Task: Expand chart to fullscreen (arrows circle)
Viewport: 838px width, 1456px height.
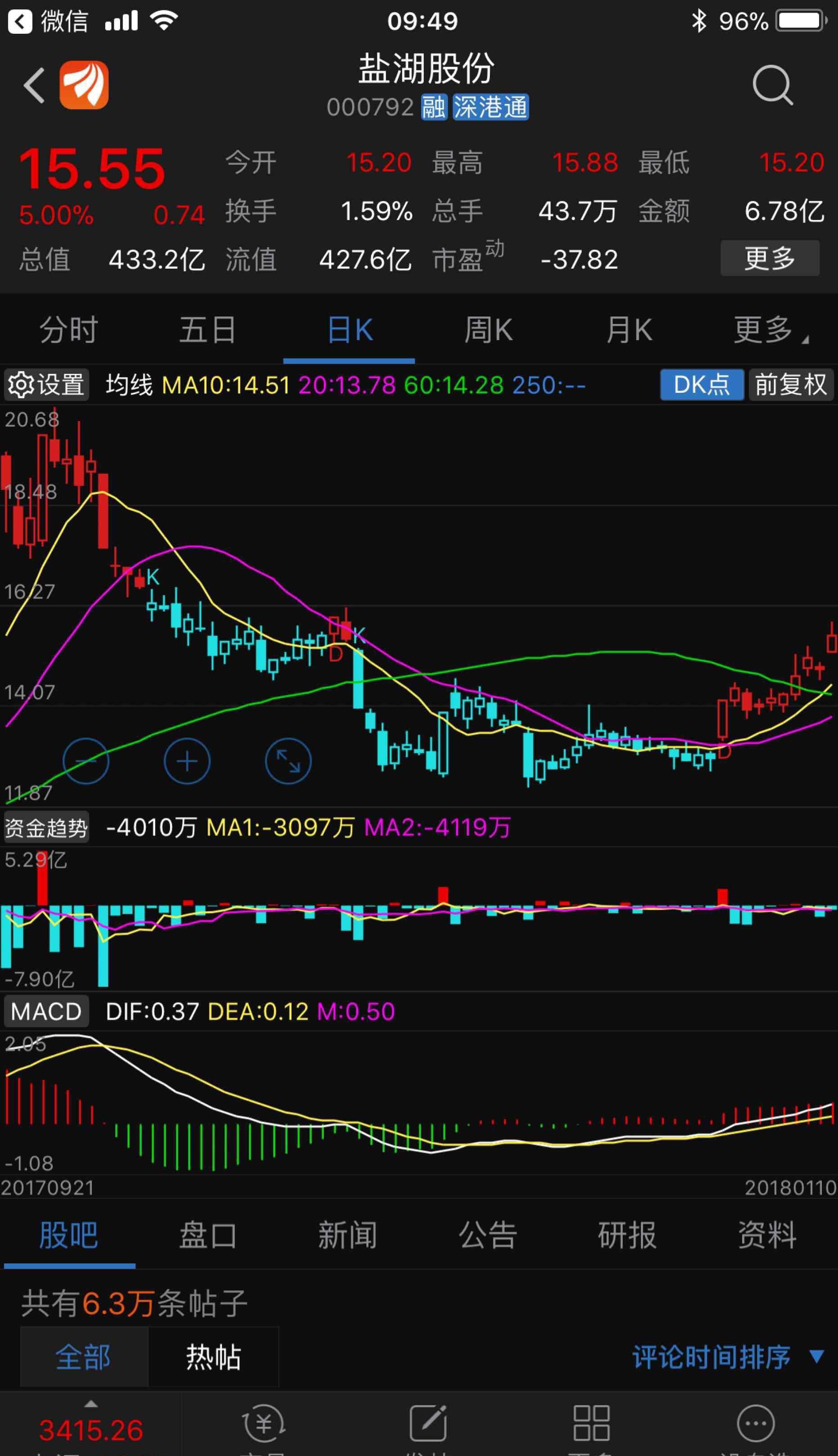Action: [288, 761]
